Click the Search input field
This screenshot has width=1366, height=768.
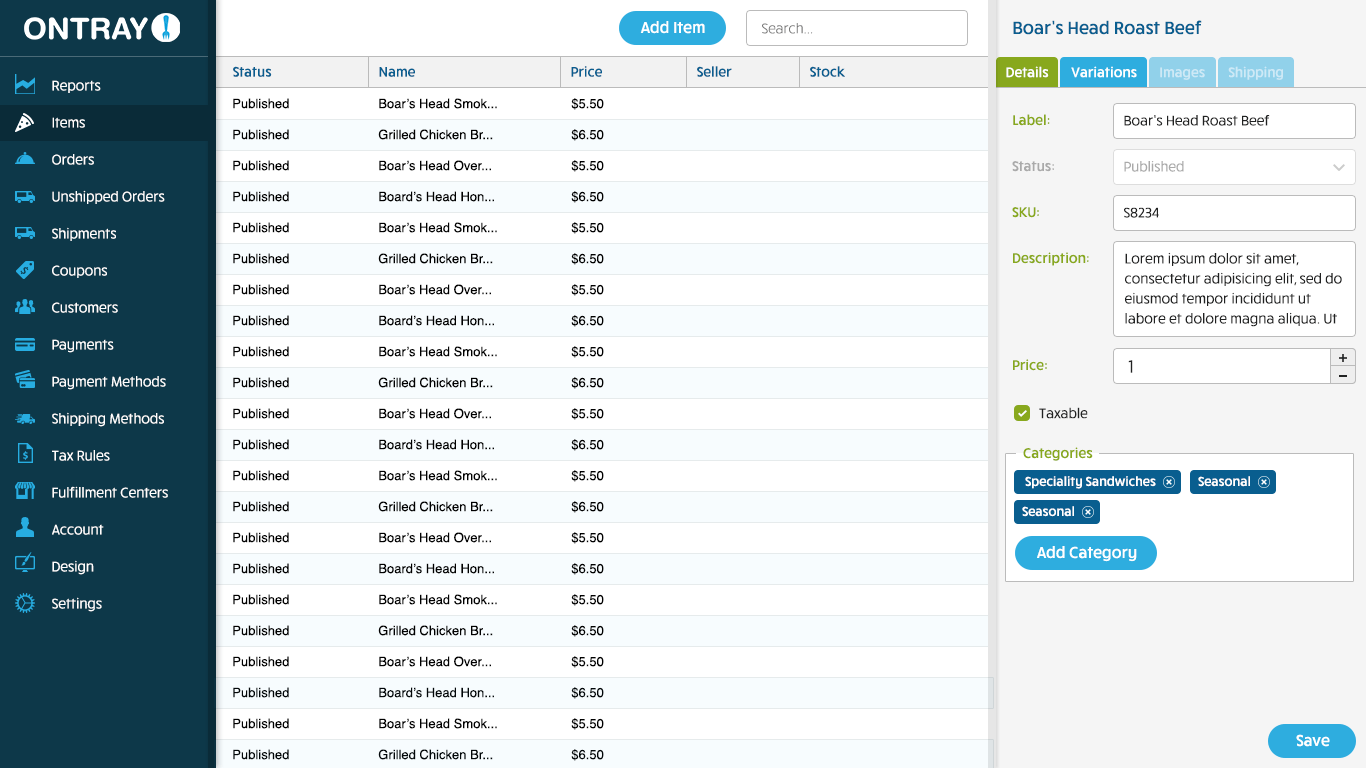(857, 28)
